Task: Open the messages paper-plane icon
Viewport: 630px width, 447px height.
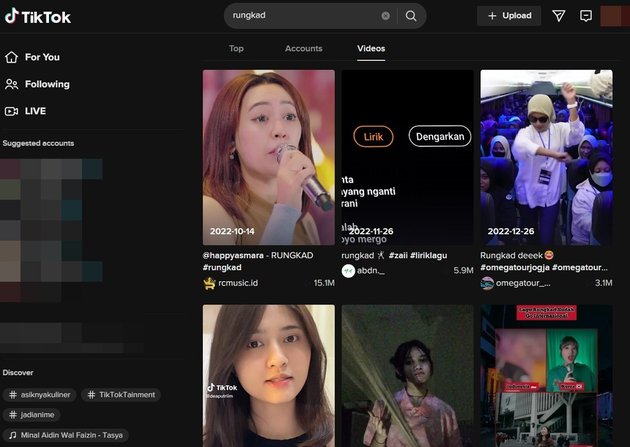Action: (558, 16)
